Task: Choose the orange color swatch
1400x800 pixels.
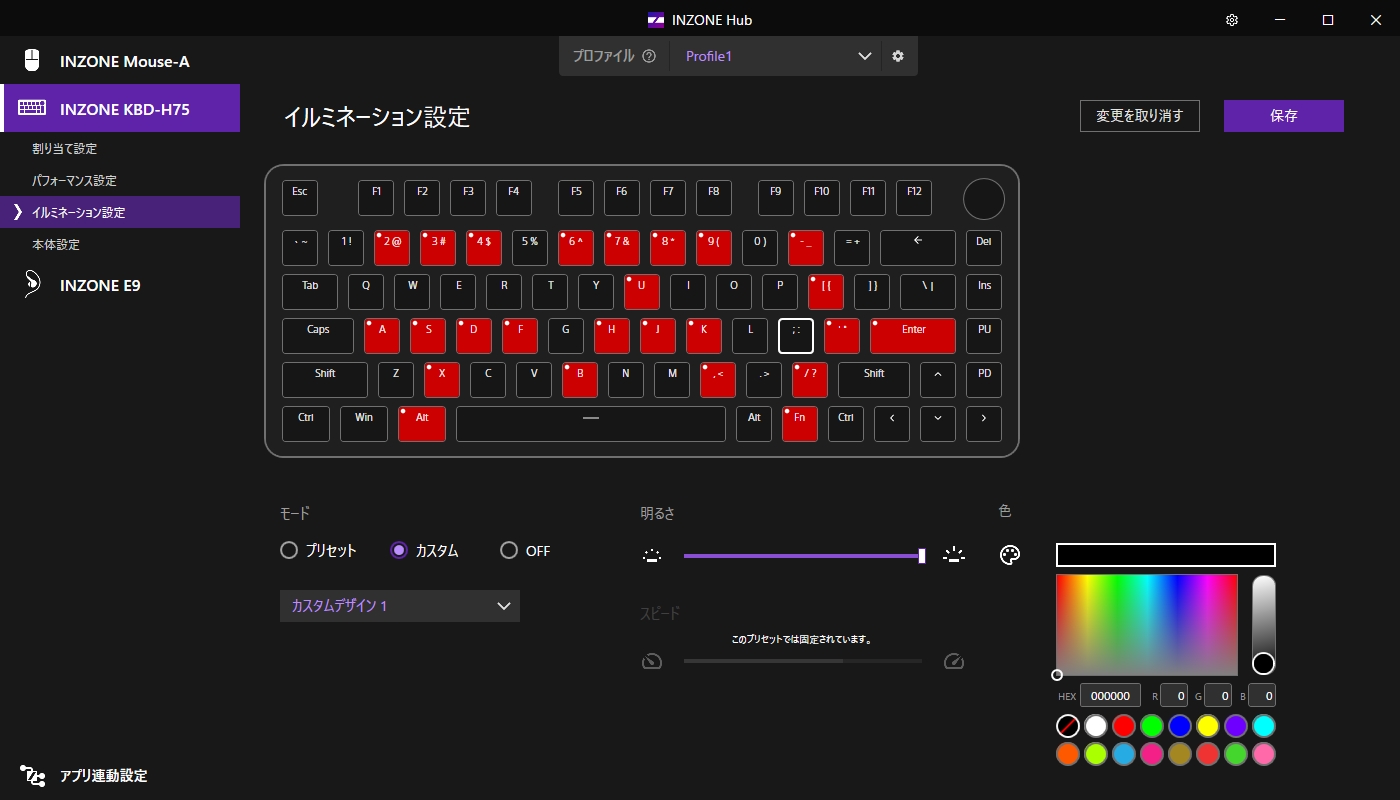Action: pyautogui.click(x=1068, y=754)
